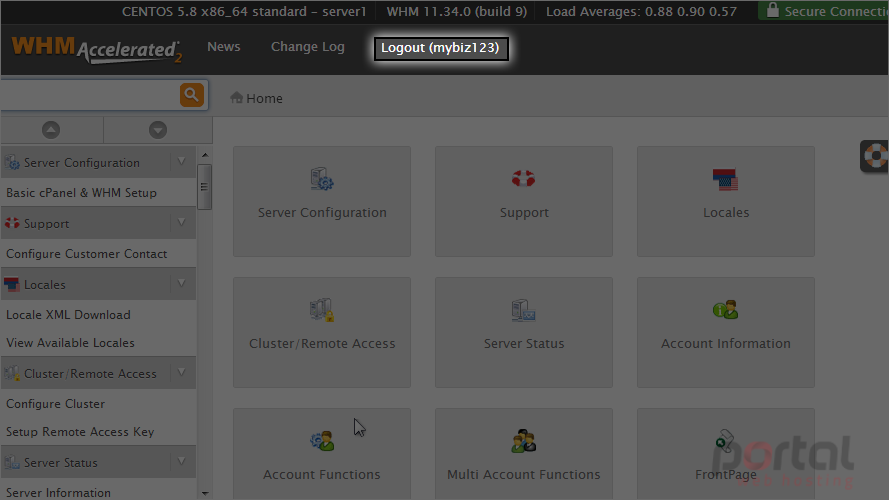Collapse the Locales sidebar section

[x=181, y=283]
